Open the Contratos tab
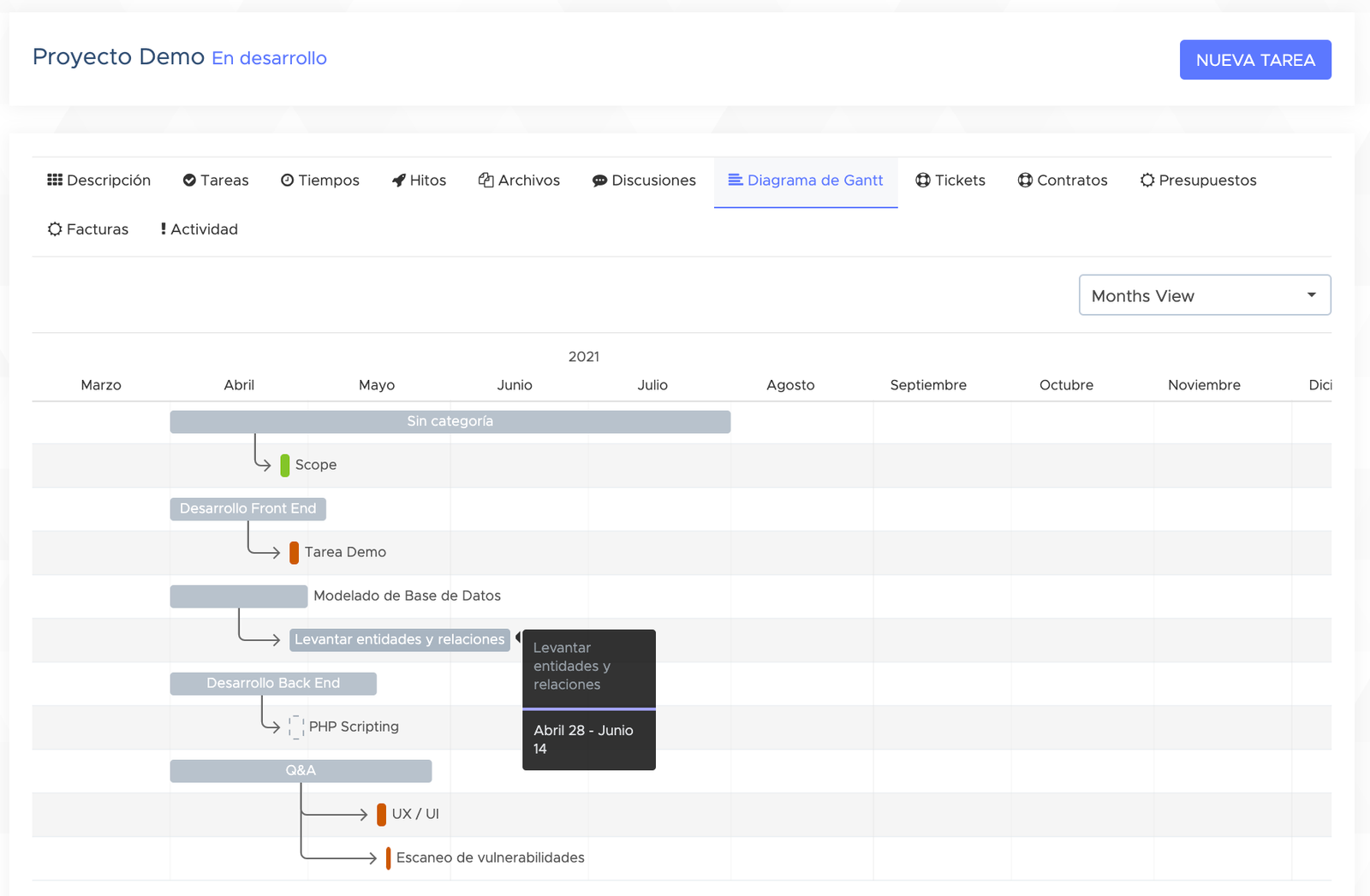 click(1063, 181)
